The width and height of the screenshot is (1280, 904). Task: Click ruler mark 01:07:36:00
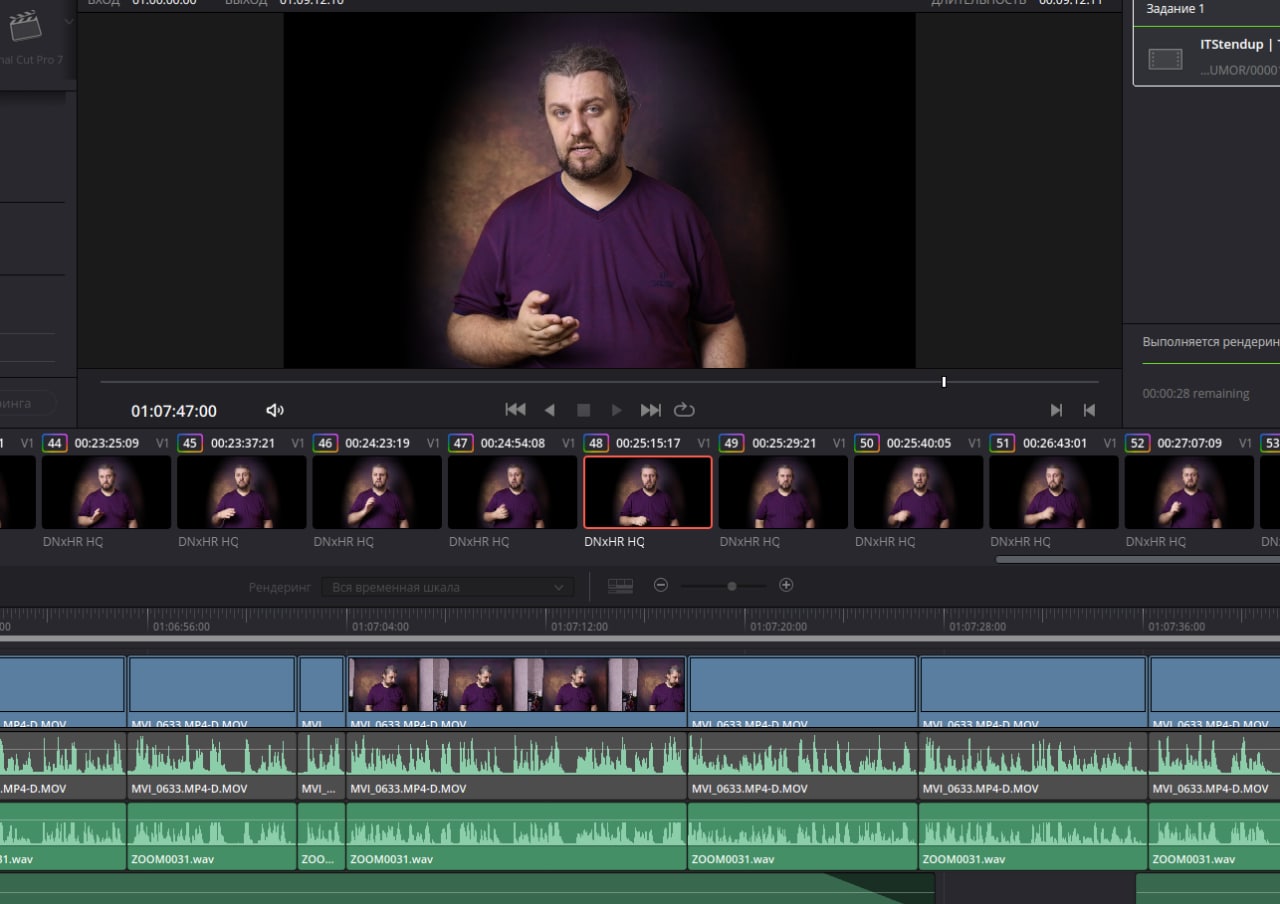coord(1177,627)
